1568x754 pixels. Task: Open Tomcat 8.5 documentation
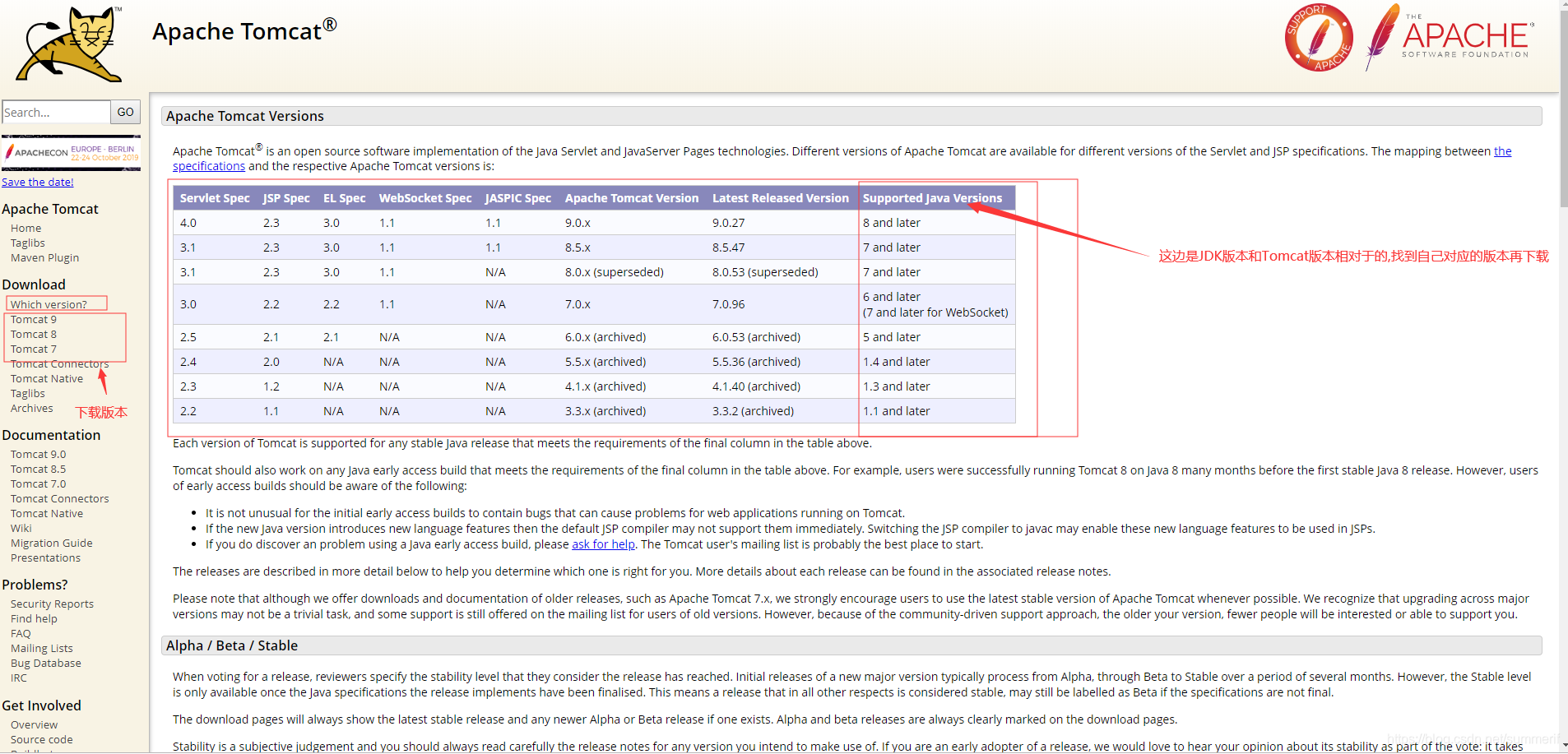[39, 470]
